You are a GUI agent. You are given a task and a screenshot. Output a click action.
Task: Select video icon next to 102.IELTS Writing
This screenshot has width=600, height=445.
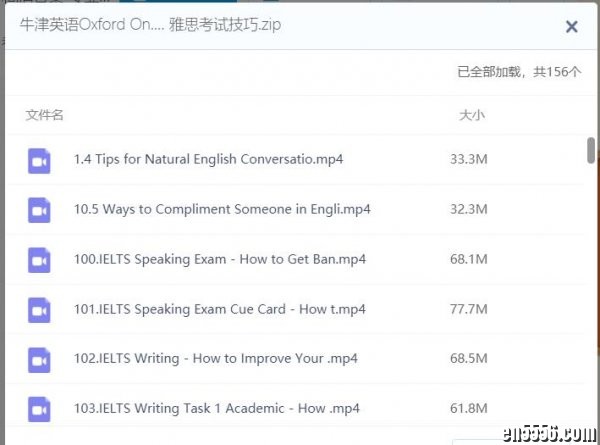[x=39, y=359]
